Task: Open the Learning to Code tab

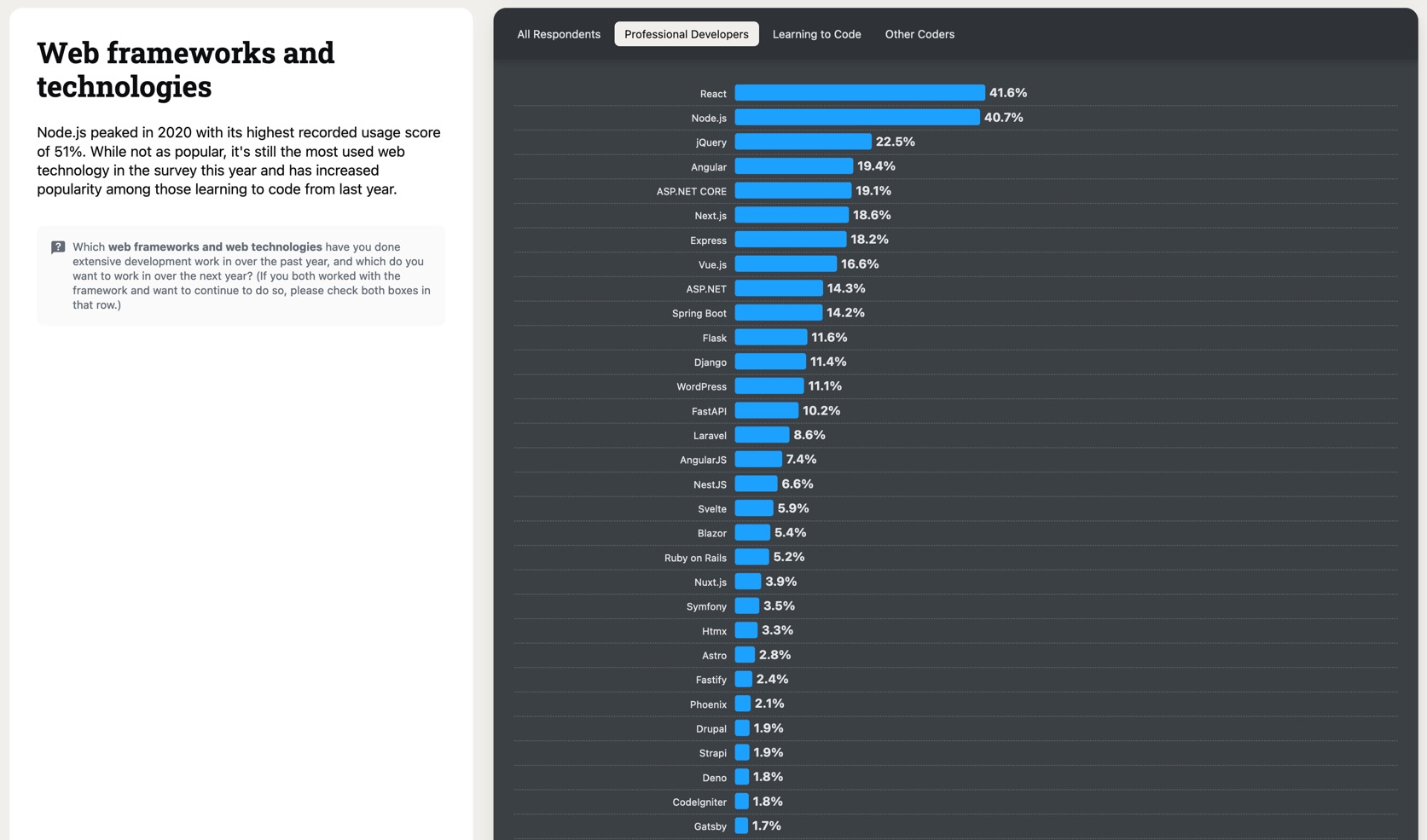Action: [x=816, y=34]
